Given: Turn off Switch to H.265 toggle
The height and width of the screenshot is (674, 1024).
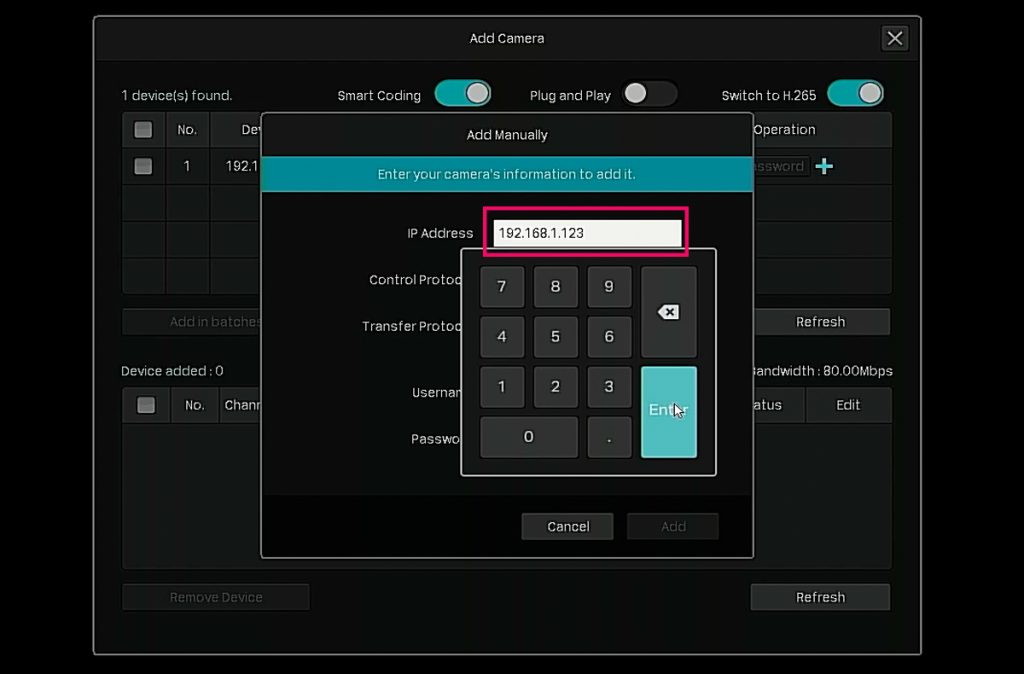Looking at the screenshot, I should point(855,94).
